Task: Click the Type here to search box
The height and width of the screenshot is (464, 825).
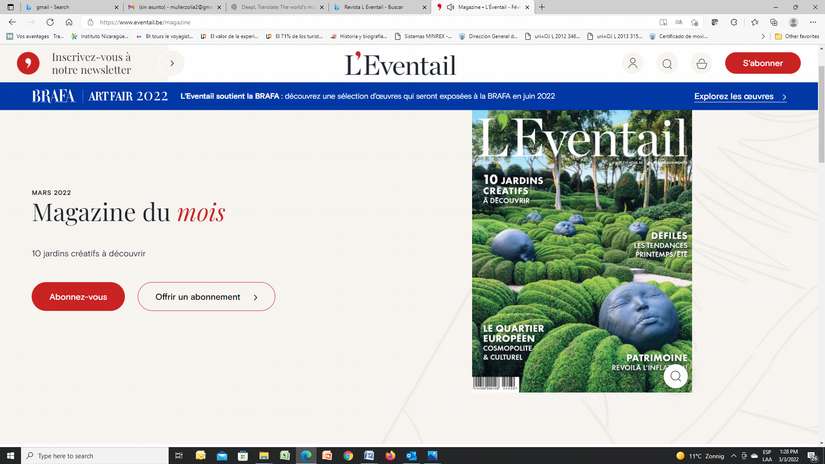Action: (x=95, y=456)
